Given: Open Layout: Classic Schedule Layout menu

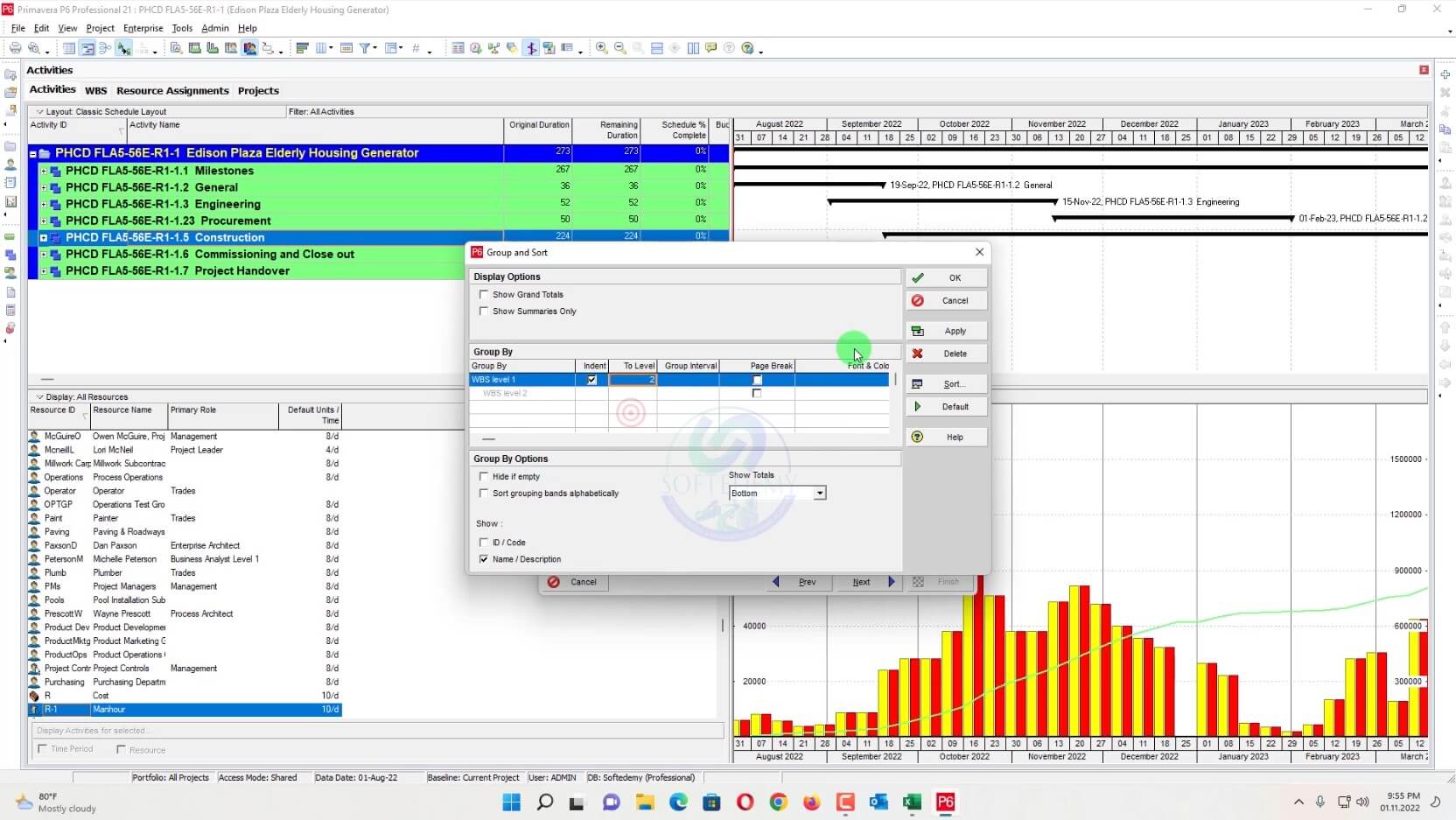Looking at the screenshot, I should tap(101, 112).
